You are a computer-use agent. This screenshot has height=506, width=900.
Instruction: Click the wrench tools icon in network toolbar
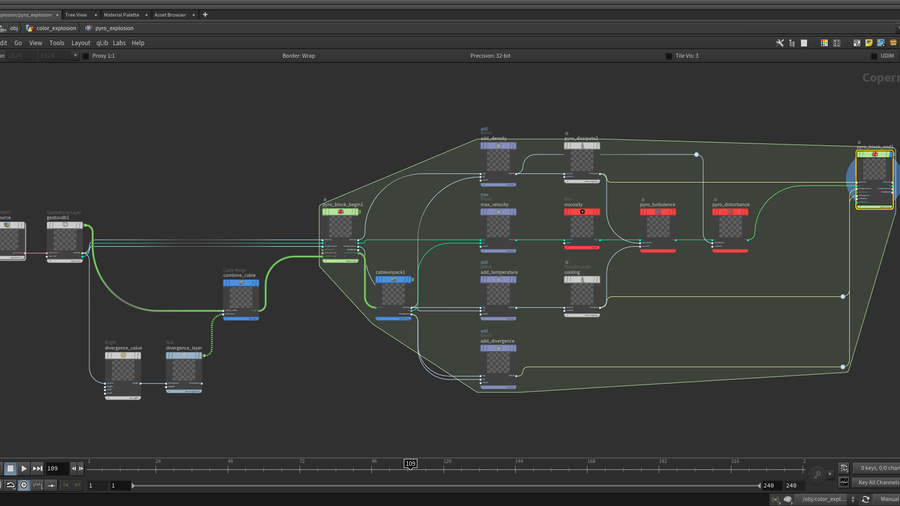click(779, 43)
